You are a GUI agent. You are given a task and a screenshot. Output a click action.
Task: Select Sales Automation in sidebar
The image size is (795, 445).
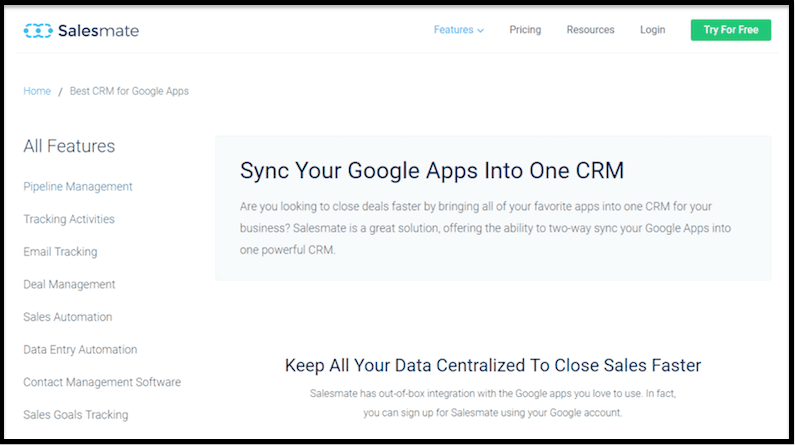(68, 317)
